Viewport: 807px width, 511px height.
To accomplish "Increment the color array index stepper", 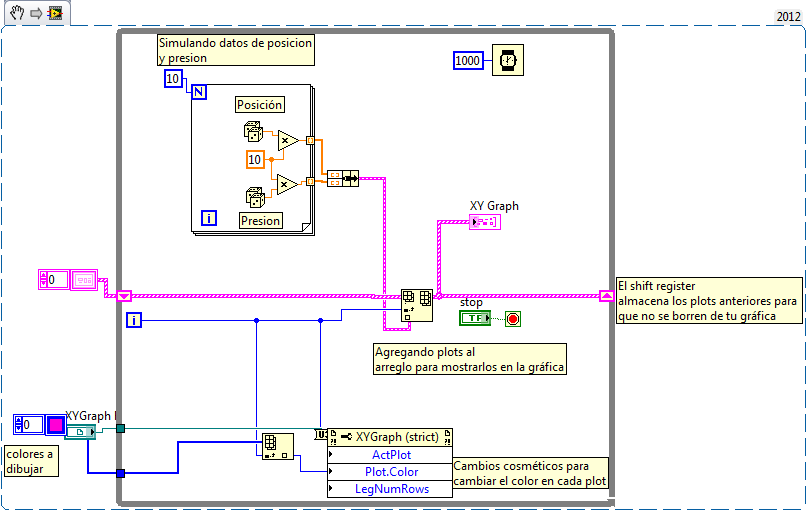I will [x=19, y=421].
